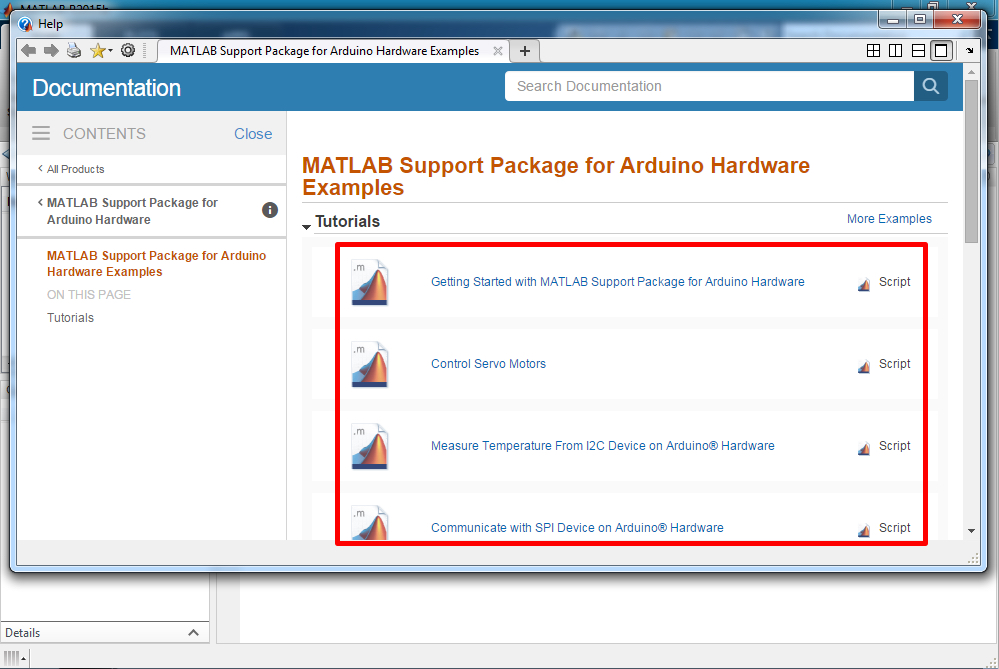The height and width of the screenshot is (669, 999).
Task: Open Measure Temperature From I2C Device example
Action: pos(603,446)
